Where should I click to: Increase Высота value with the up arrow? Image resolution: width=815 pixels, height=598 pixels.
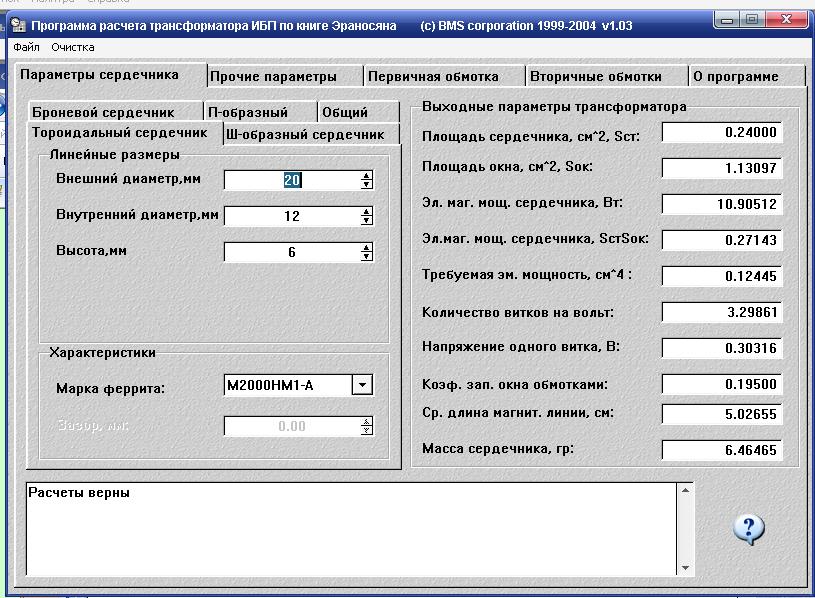click(x=367, y=248)
